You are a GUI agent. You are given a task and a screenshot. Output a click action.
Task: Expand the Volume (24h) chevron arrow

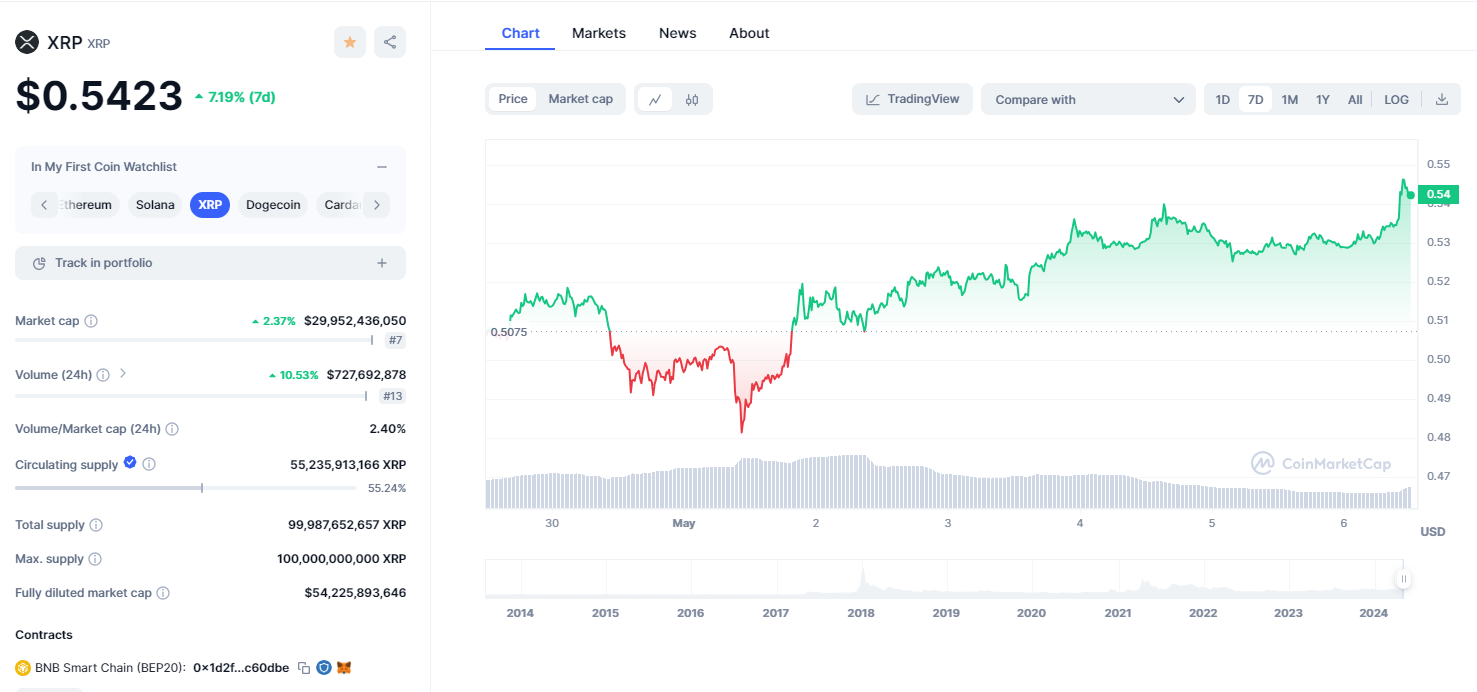123,373
